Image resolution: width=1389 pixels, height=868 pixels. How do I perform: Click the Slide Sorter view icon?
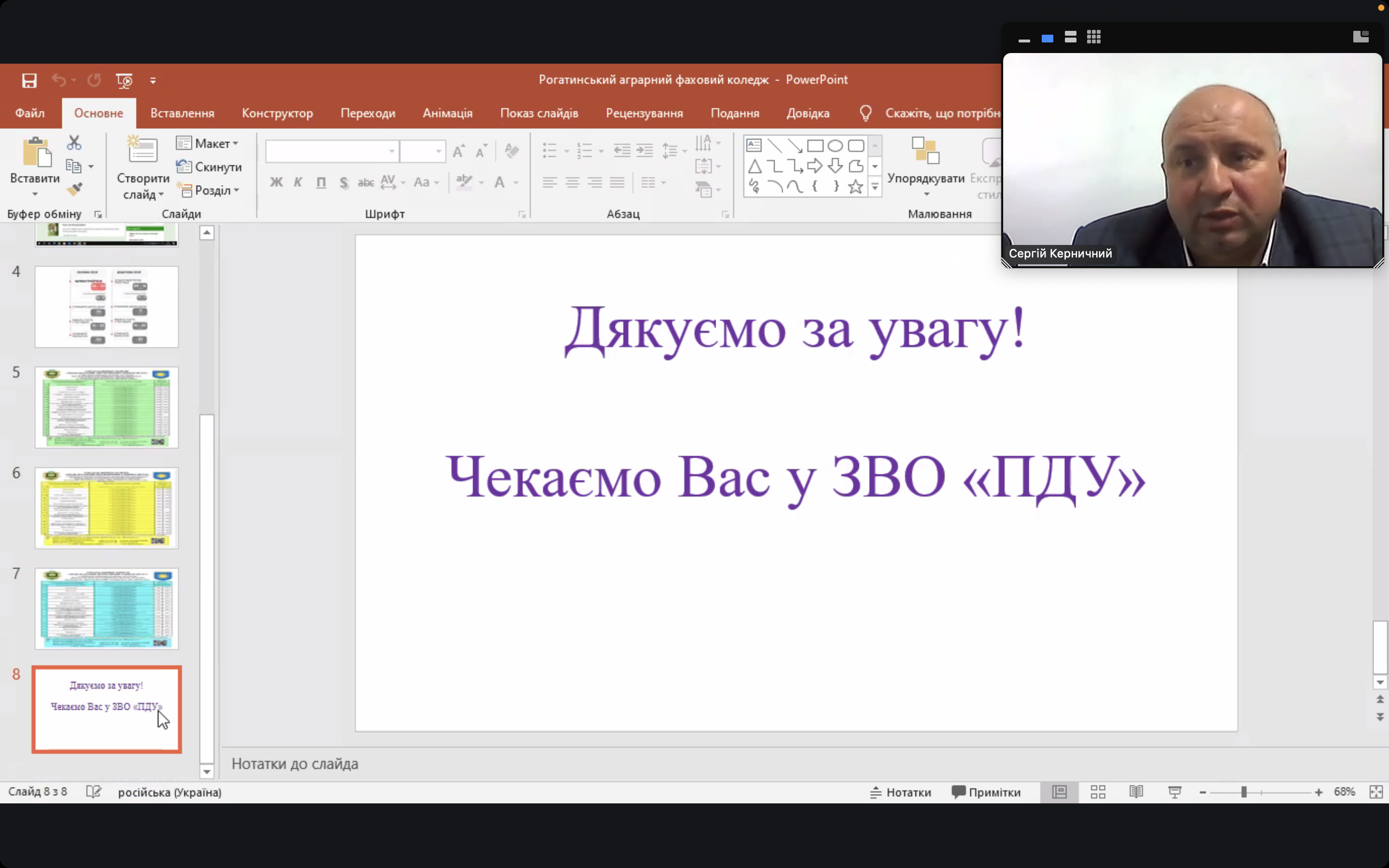tap(1097, 792)
